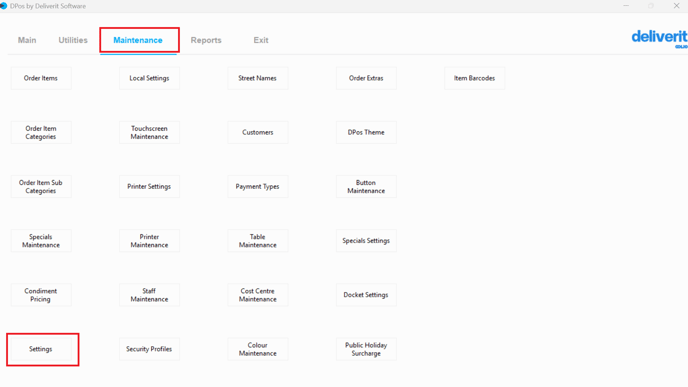The height and width of the screenshot is (387, 688).
Task: Click the DPos app icon in title bar
Action: pos(4,6)
